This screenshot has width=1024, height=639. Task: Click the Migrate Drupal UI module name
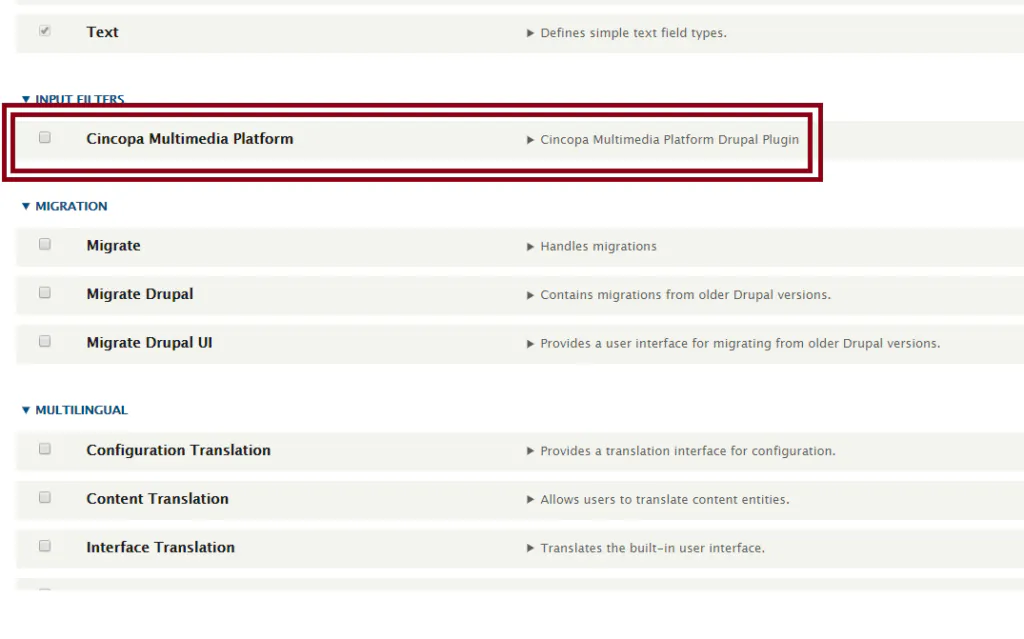tap(149, 342)
